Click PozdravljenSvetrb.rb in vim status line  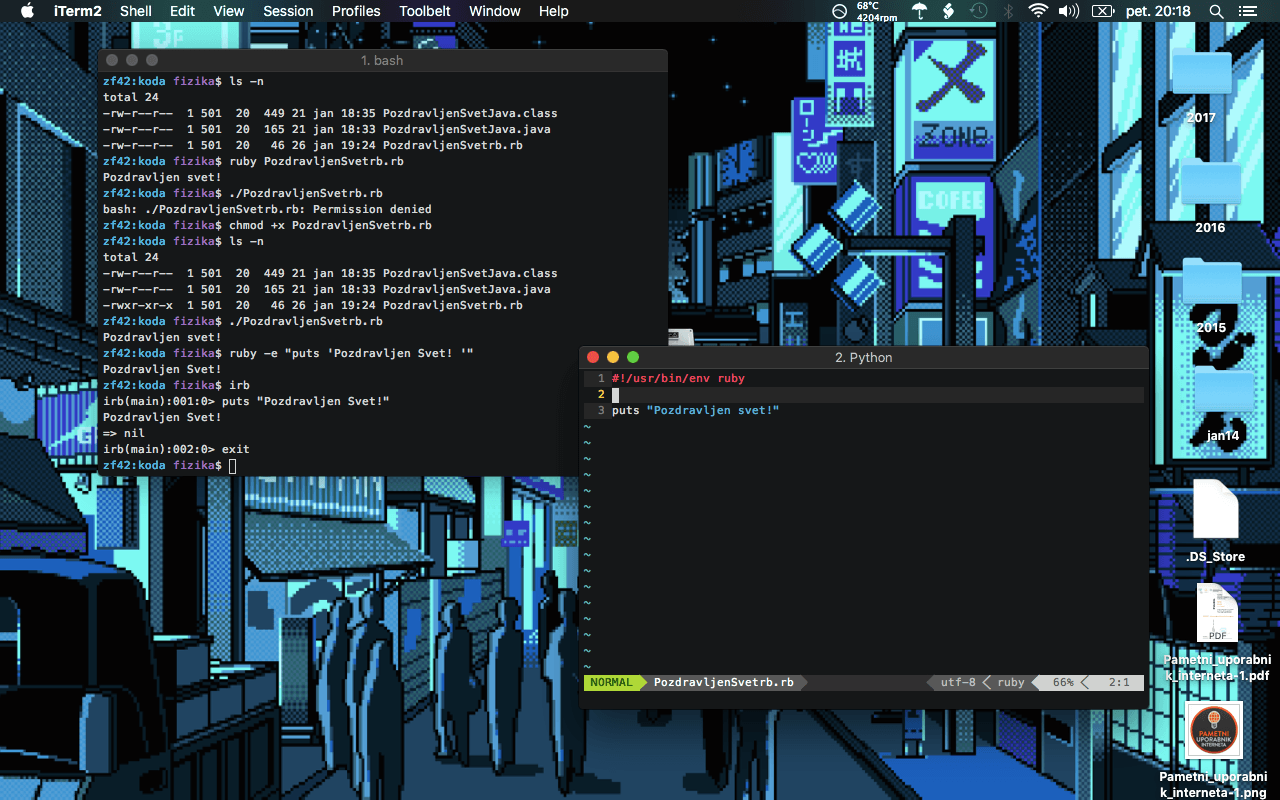(x=724, y=683)
